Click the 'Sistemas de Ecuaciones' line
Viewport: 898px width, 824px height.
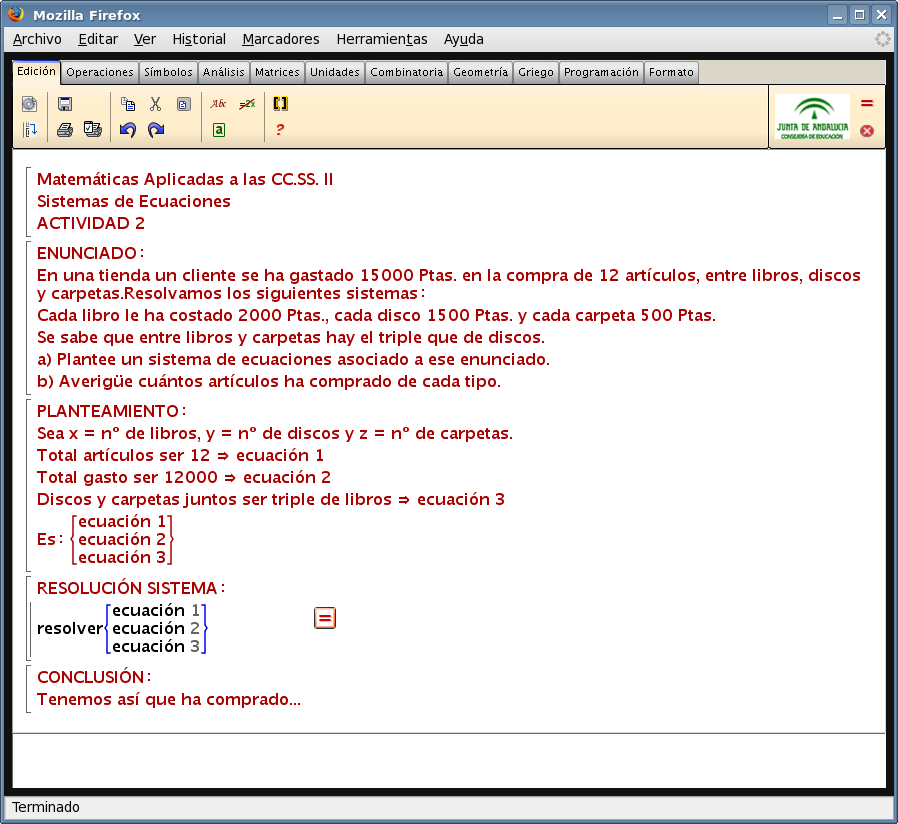[x=133, y=202]
